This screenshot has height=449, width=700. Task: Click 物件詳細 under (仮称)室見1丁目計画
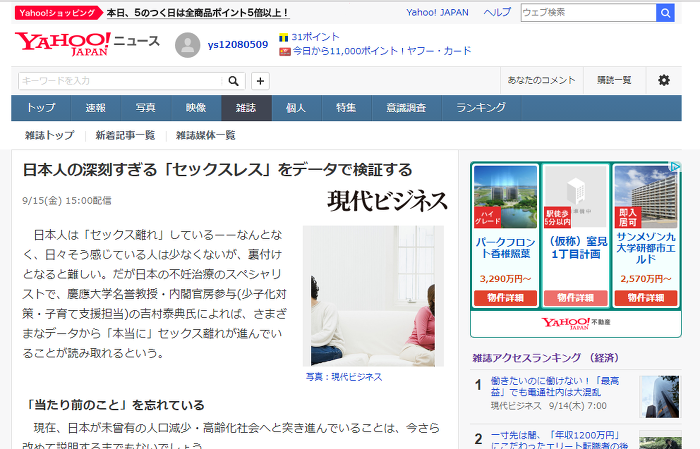pos(576,298)
